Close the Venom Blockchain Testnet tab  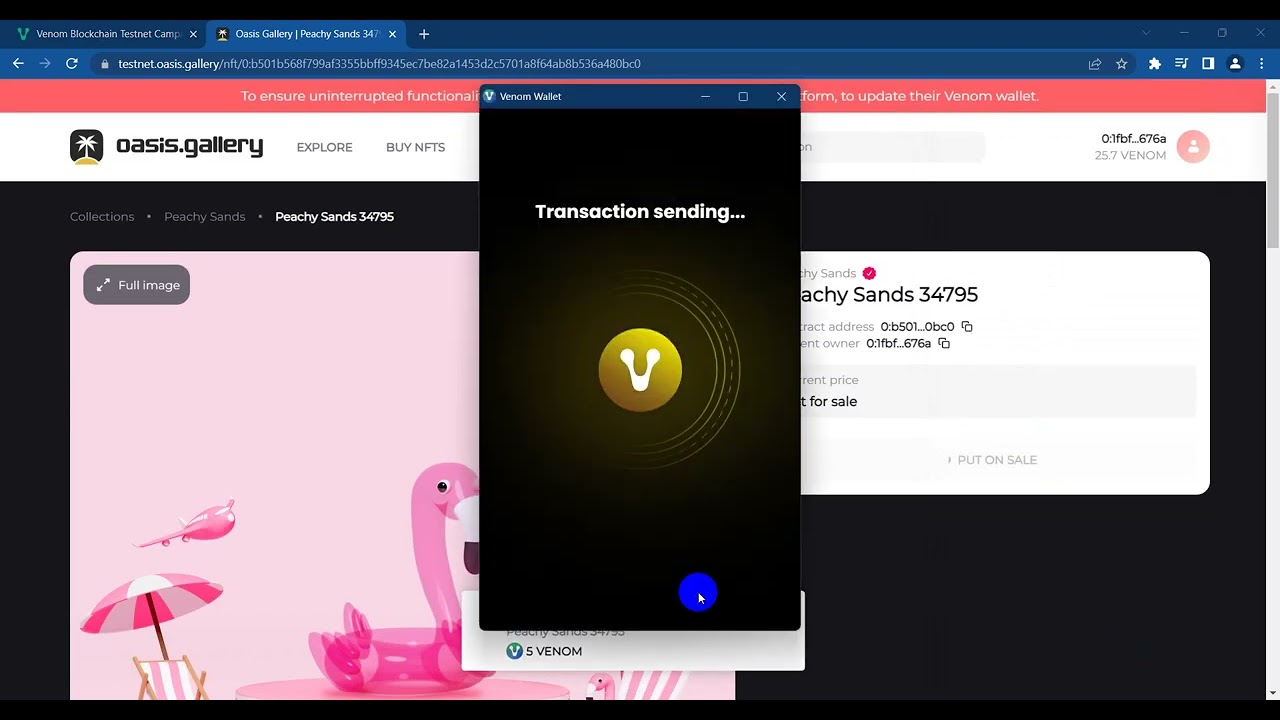193,34
